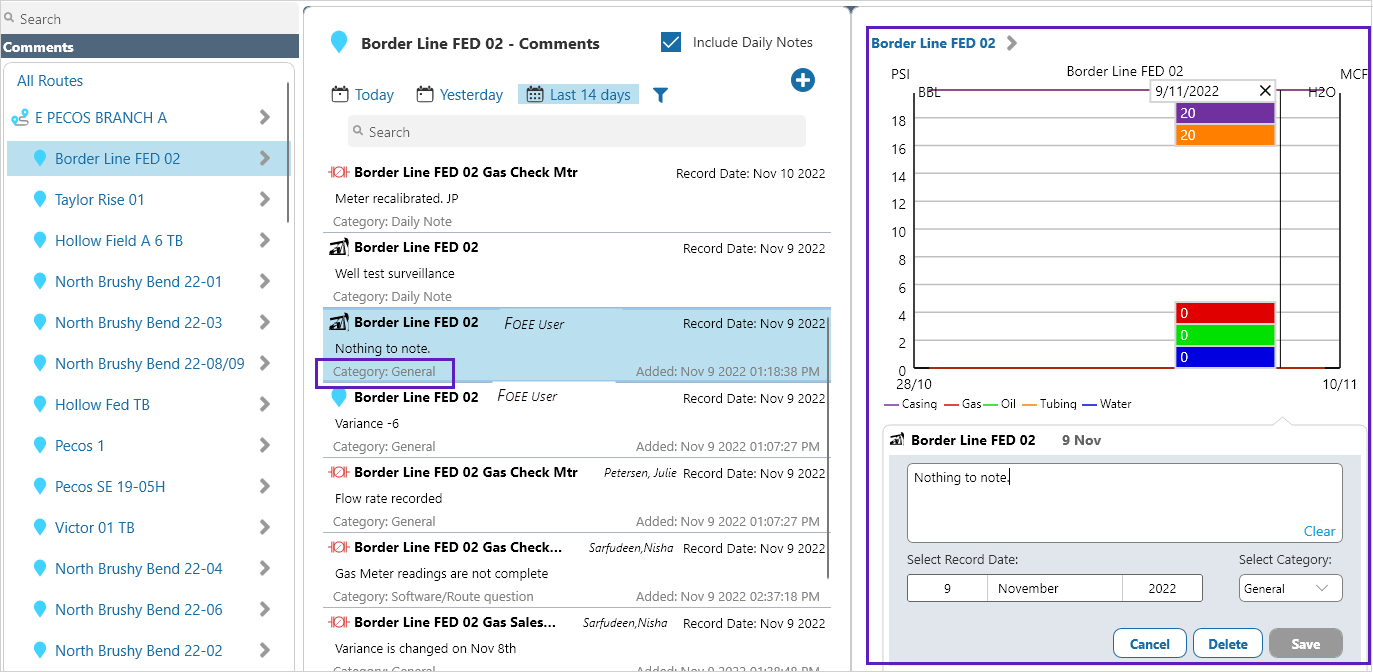
Task: Click the purple Casing value swatch
Action: click(1225, 113)
